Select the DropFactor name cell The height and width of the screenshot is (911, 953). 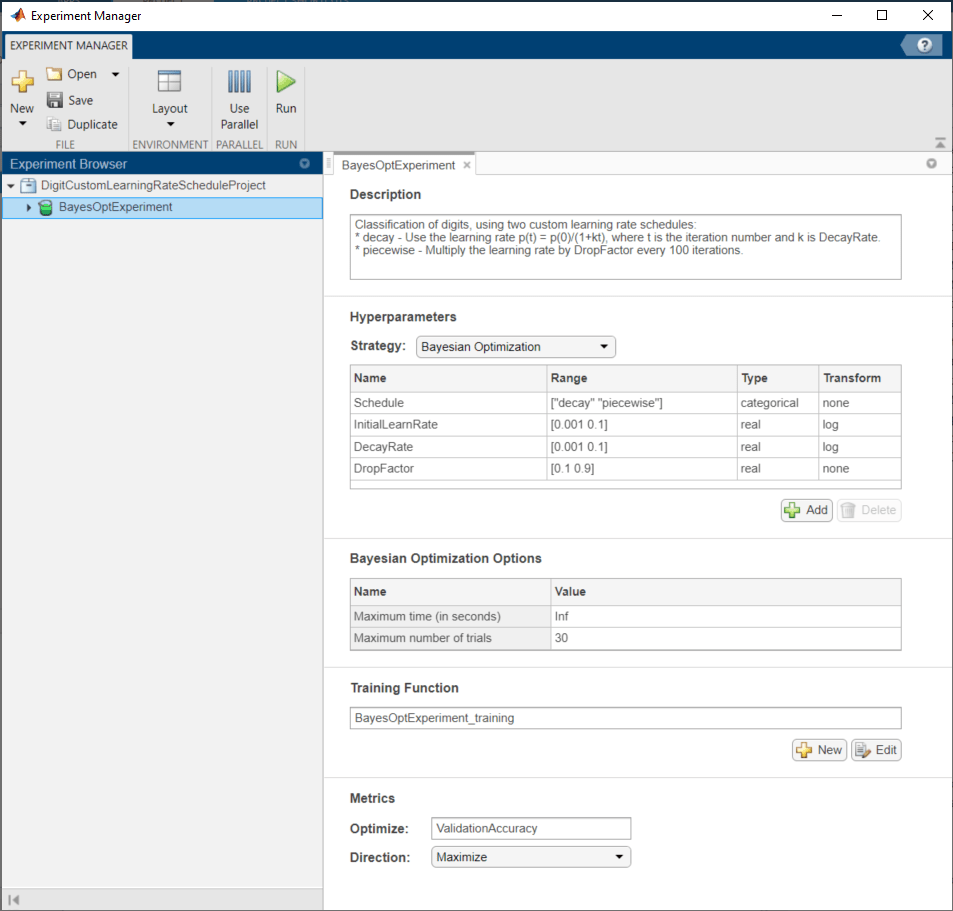coord(449,469)
